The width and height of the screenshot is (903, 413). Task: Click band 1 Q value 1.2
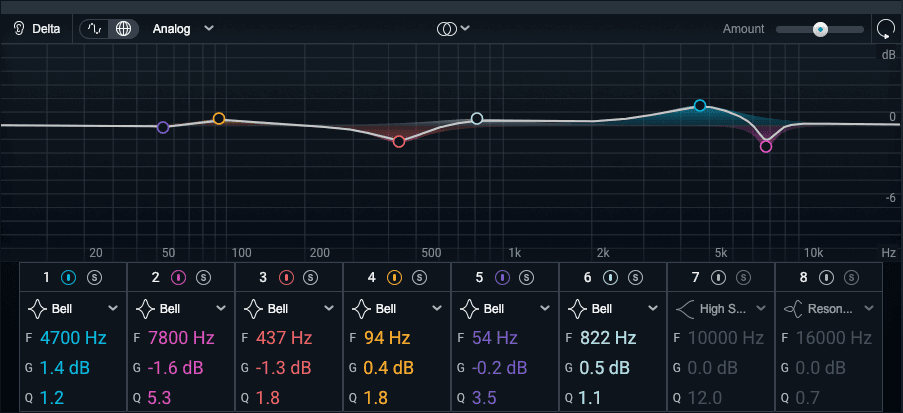pos(51,397)
